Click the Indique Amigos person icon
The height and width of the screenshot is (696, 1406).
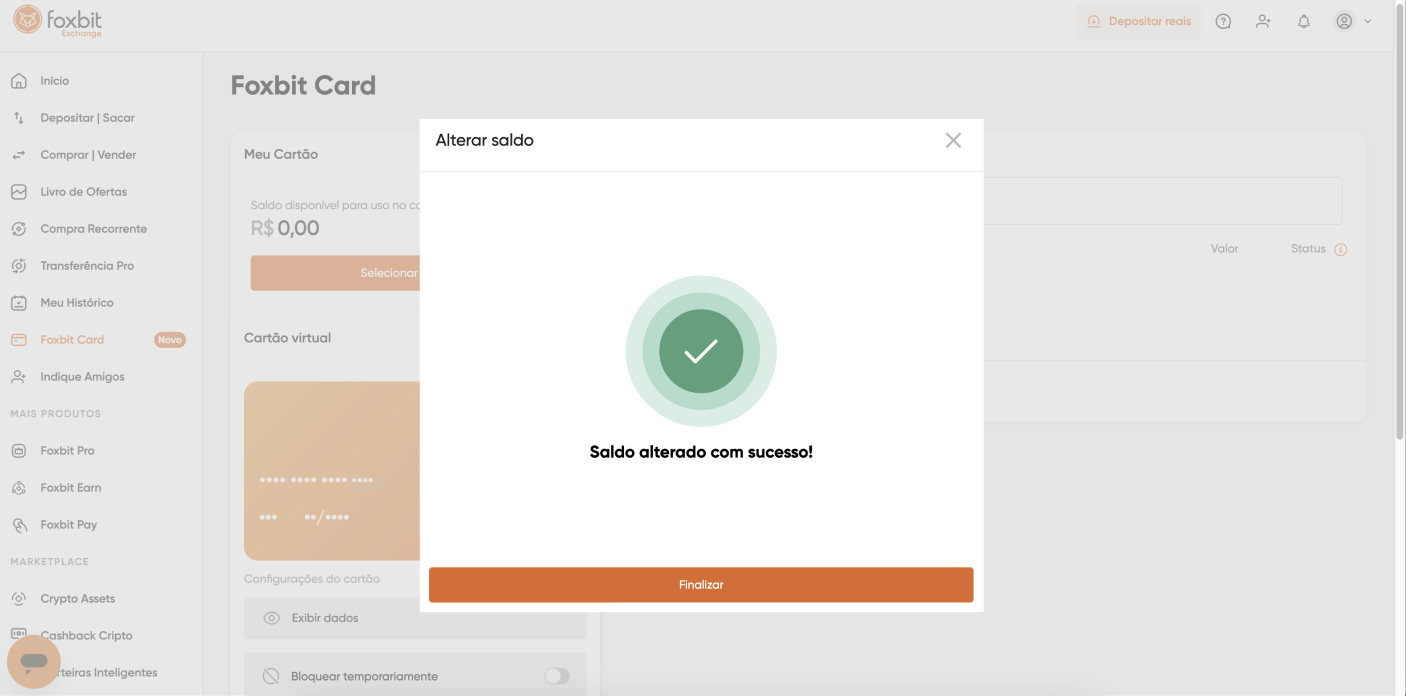pos(18,377)
